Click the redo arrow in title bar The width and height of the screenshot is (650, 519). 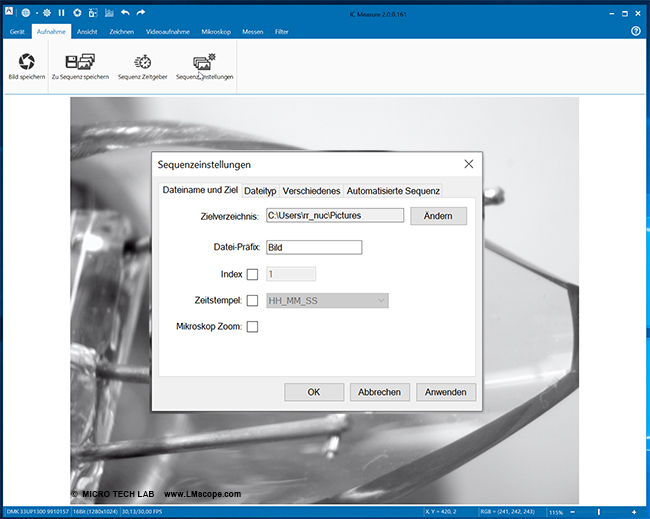[141, 13]
